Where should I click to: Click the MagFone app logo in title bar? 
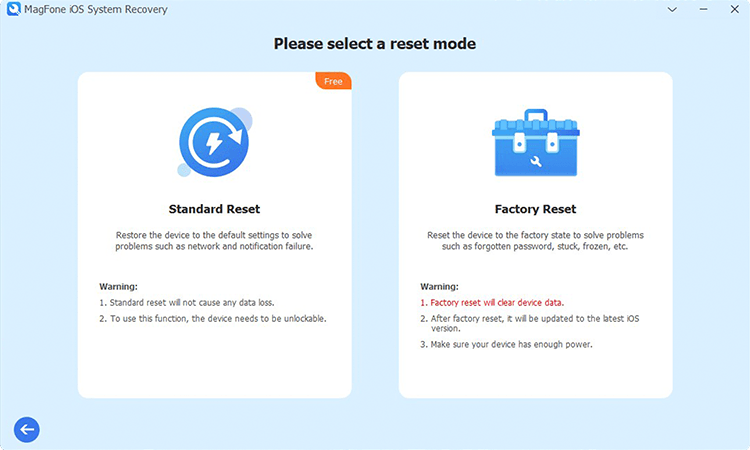click(x=13, y=9)
